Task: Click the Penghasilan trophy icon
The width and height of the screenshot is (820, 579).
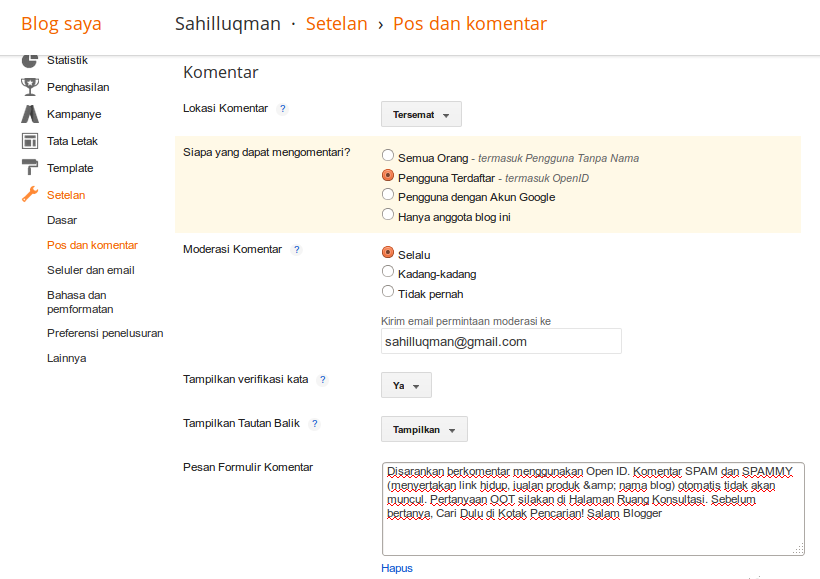Action: (30, 87)
